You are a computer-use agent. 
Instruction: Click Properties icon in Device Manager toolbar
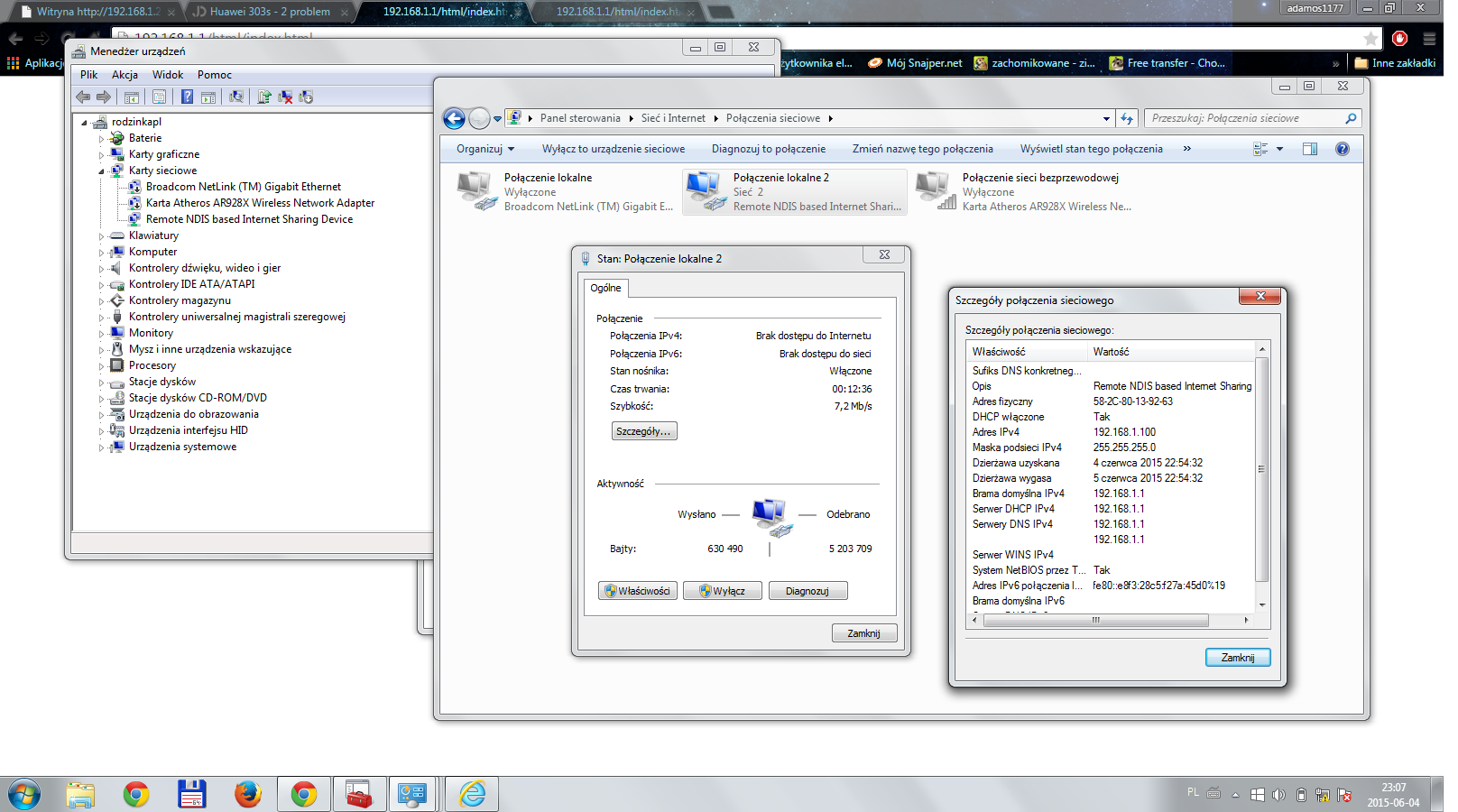(160, 97)
